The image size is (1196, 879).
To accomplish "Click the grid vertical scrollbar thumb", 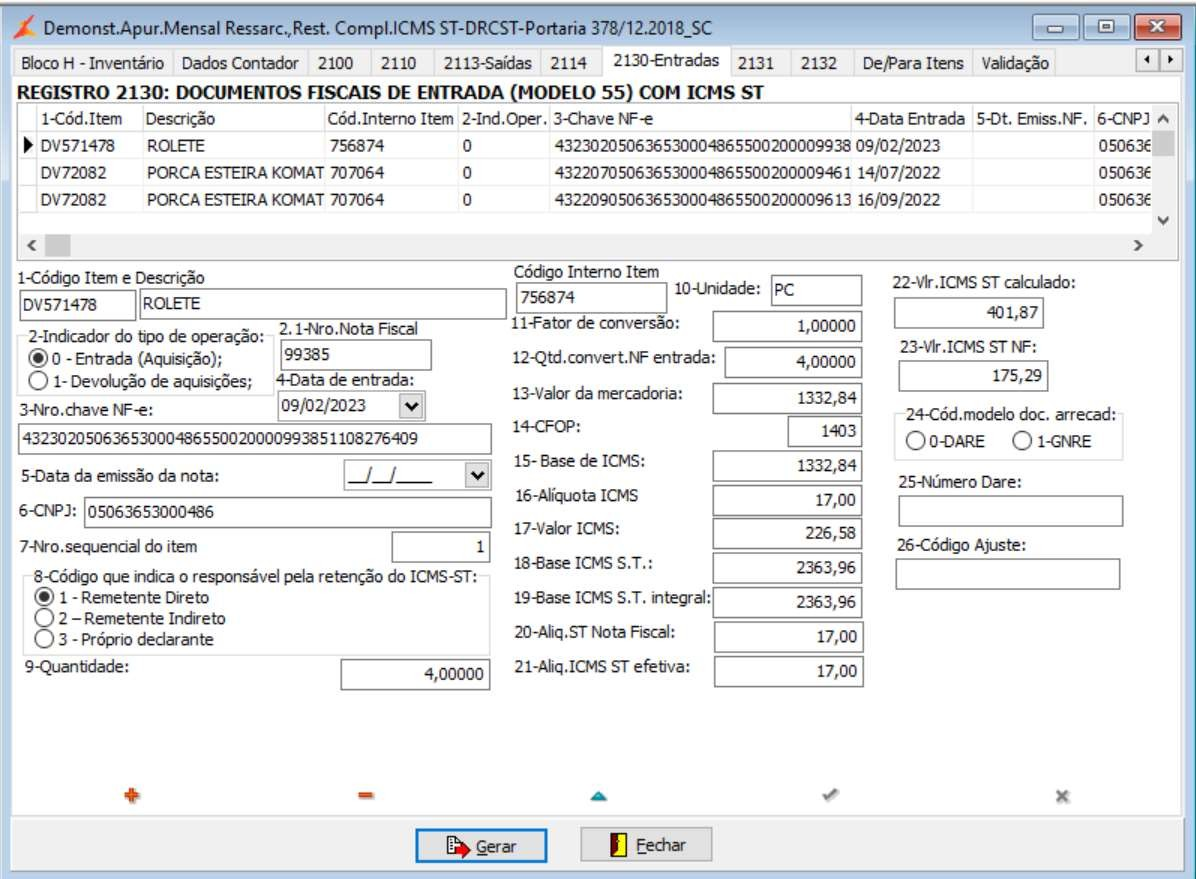I will 1163,143.
